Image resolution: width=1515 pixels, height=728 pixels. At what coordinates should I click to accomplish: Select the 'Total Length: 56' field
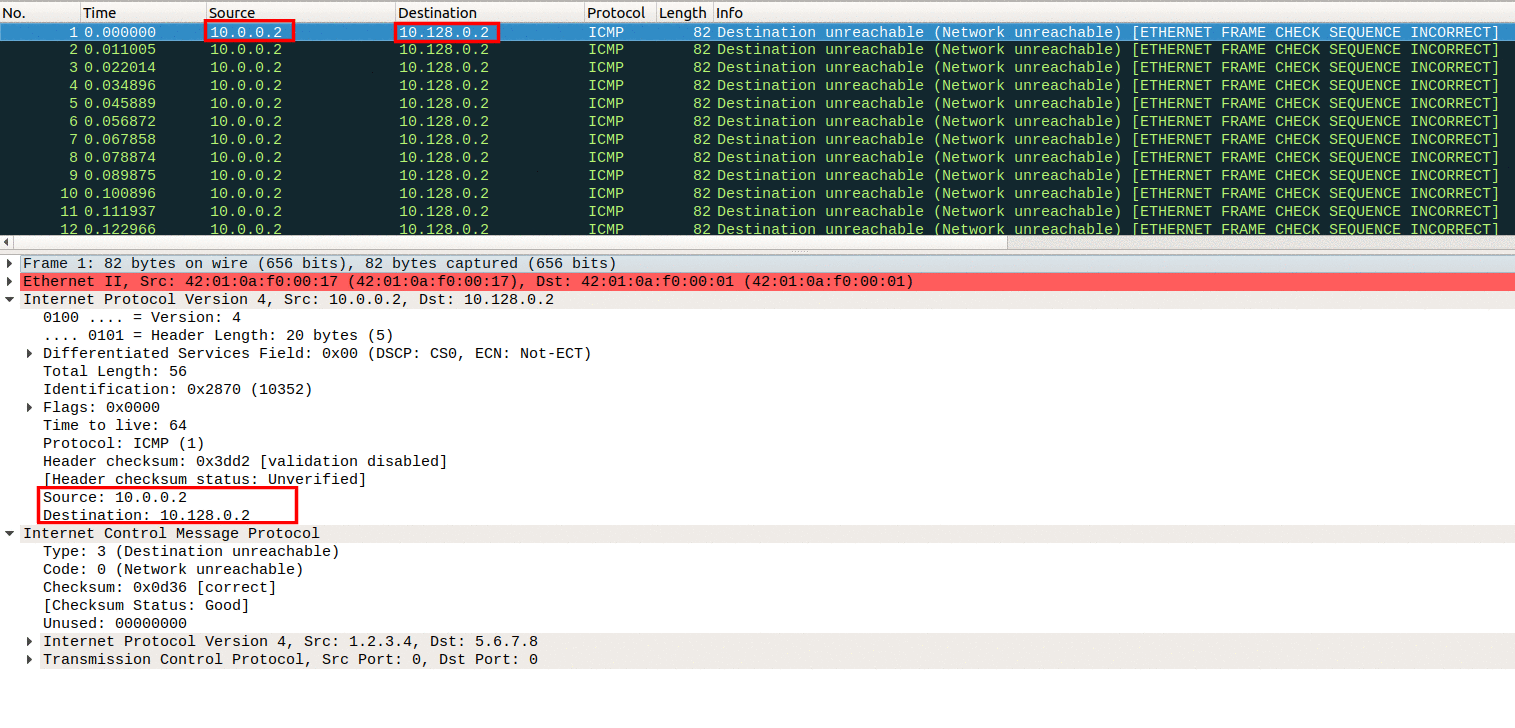[x=115, y=372]
